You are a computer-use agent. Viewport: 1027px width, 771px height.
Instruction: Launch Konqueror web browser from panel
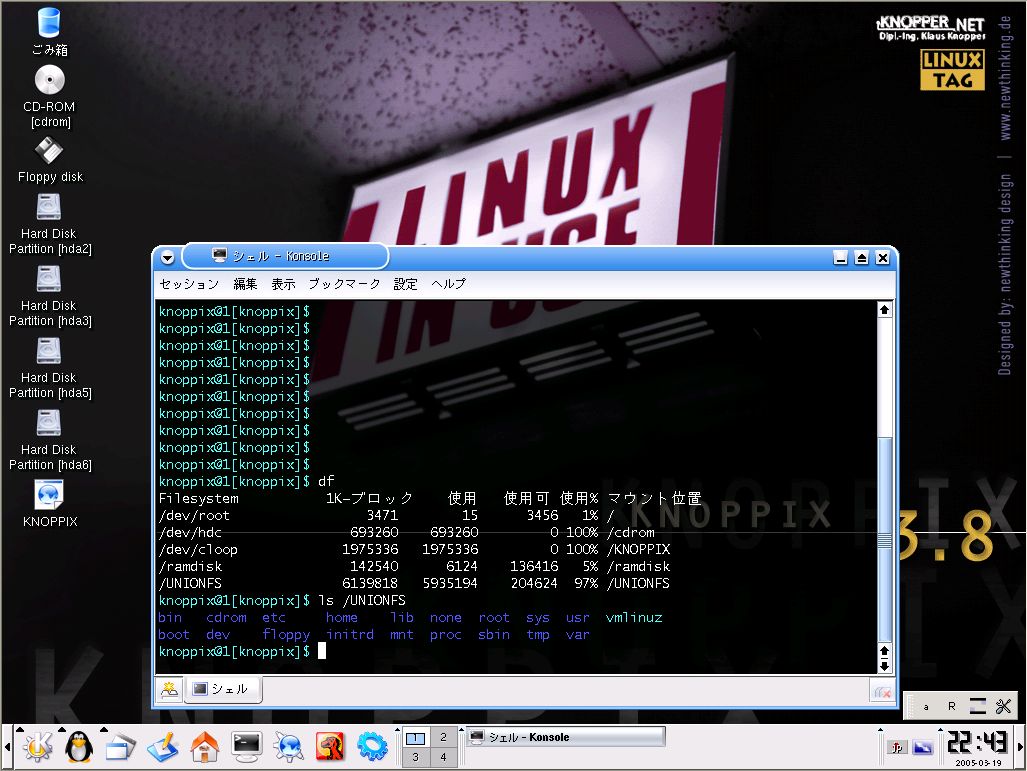tap(288, 747)
